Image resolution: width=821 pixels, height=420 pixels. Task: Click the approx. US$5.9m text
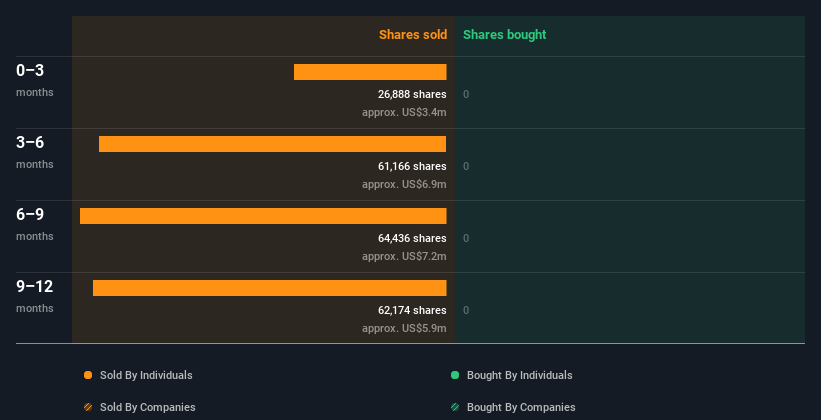(404, 329)
